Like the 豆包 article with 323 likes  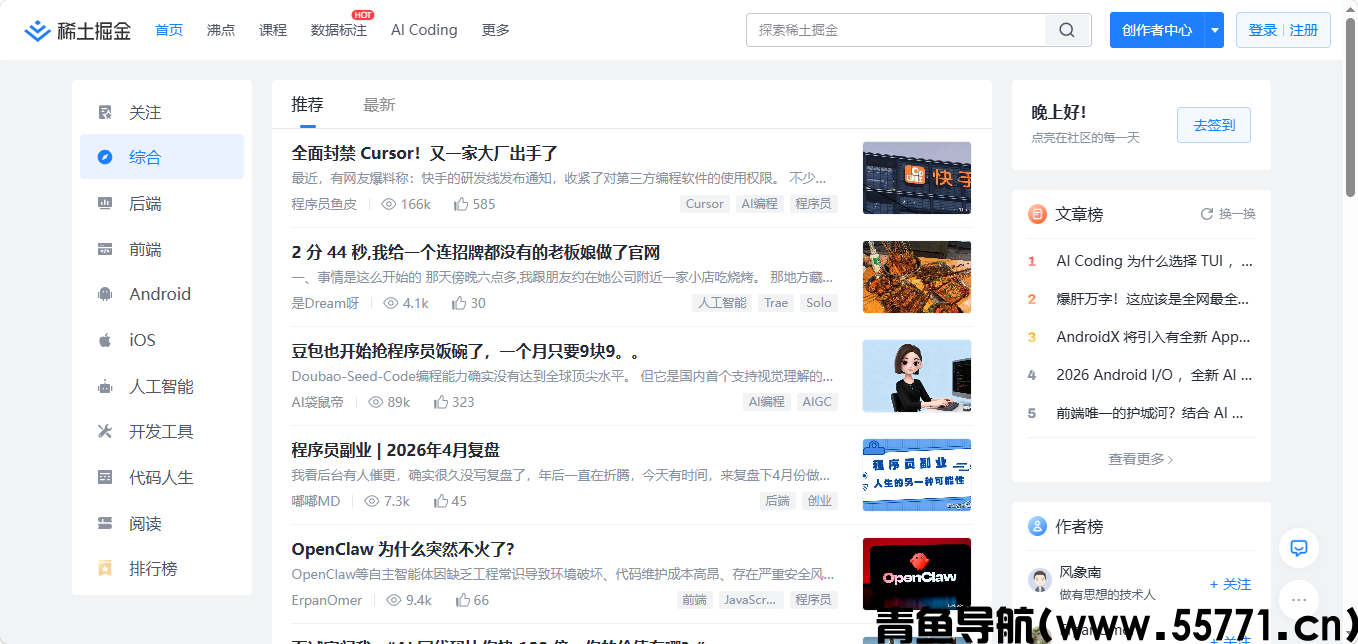tap(441, 402)
